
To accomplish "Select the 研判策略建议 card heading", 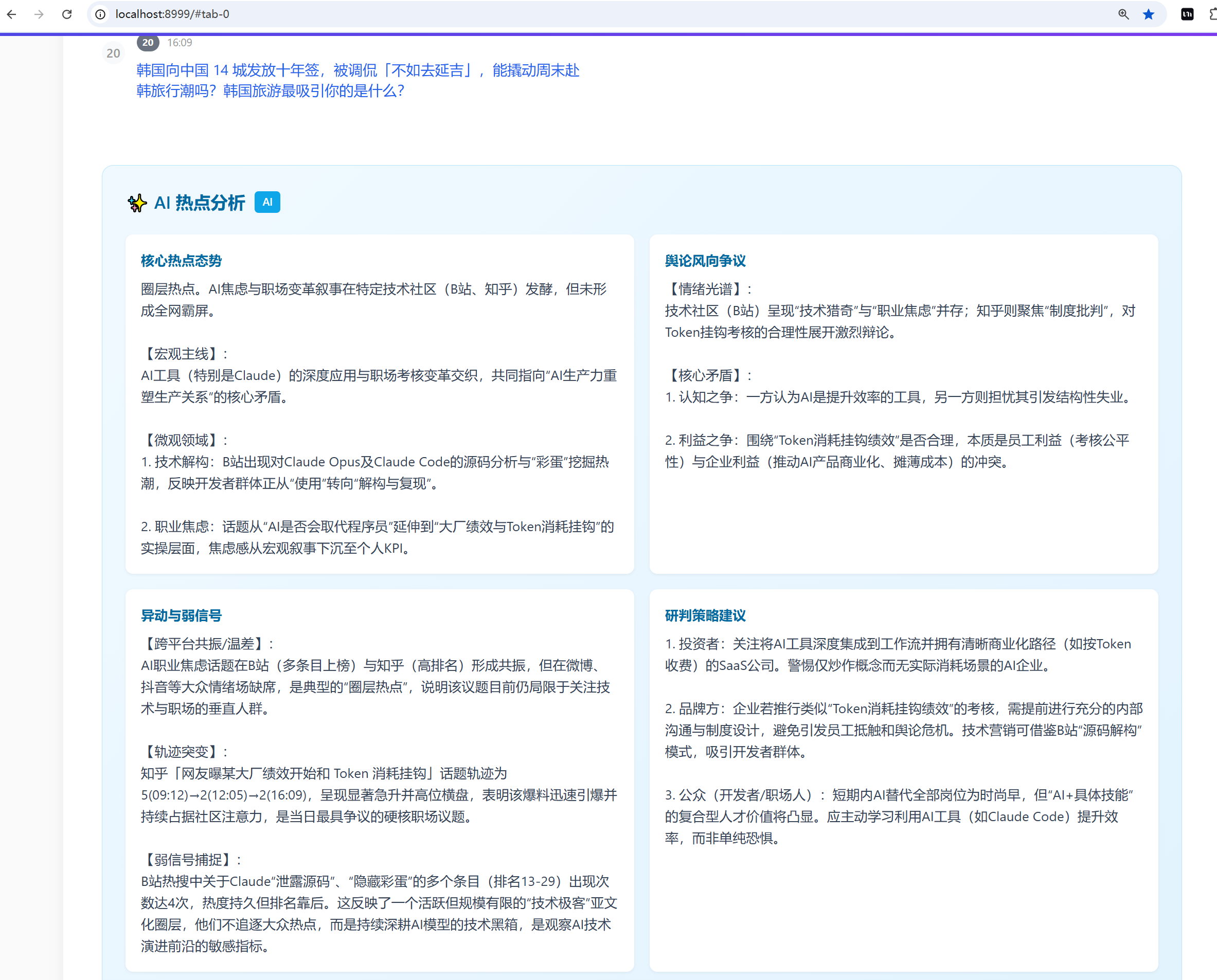I will (x=705, y=615).
